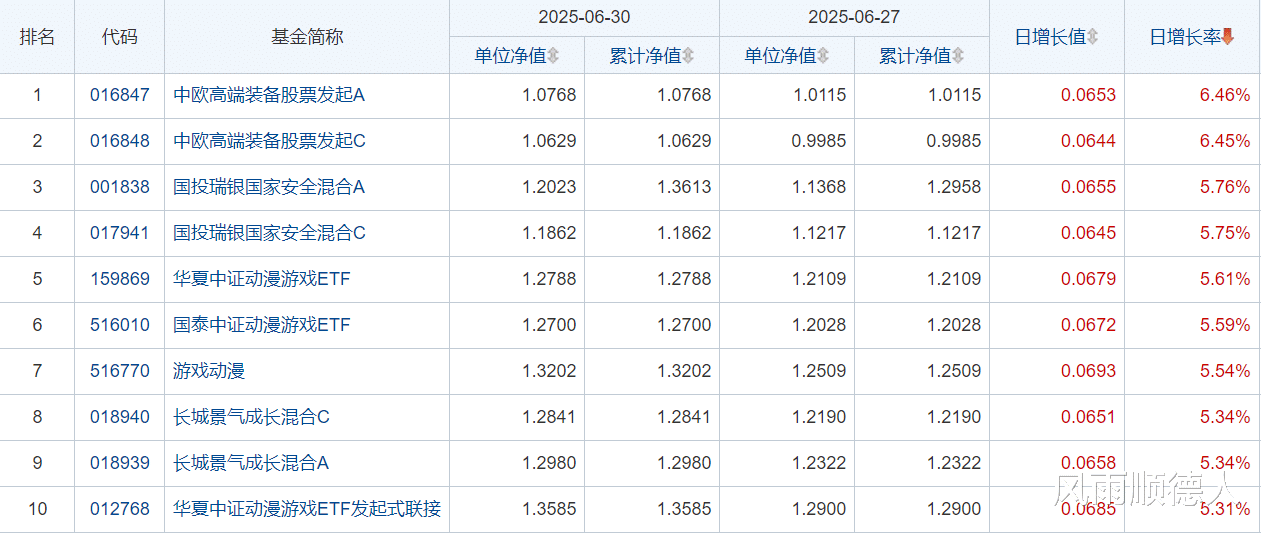Select rank number 10 cell
The width and height of the screenshot is (1261, 533).
[x=37, y=509]
